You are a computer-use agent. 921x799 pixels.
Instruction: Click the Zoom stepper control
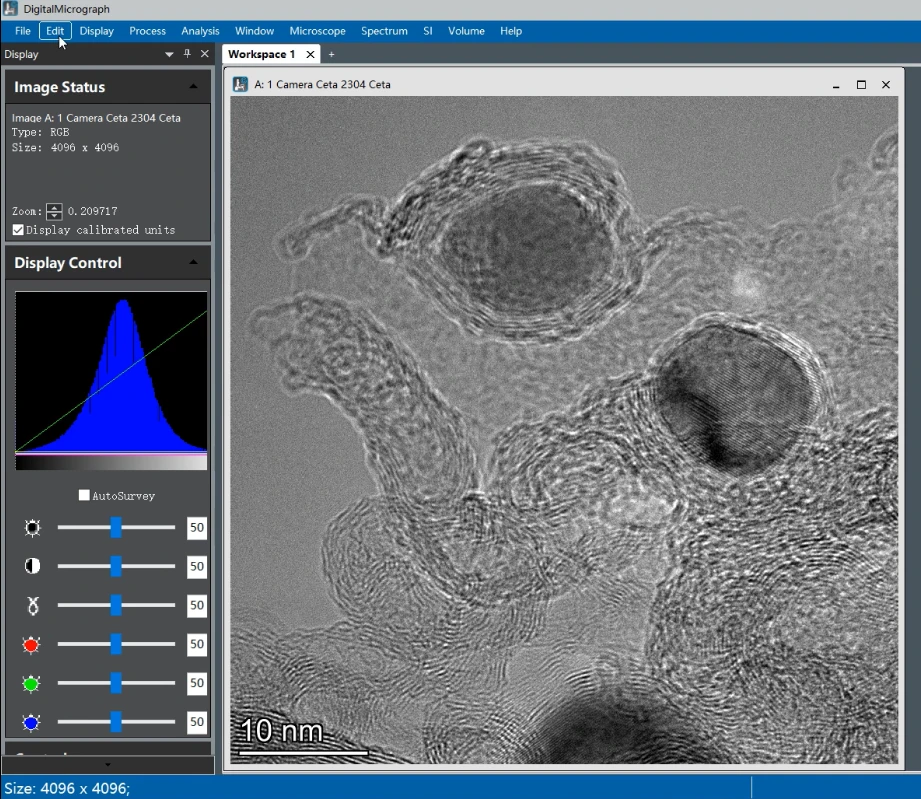[x=54, y=211]
